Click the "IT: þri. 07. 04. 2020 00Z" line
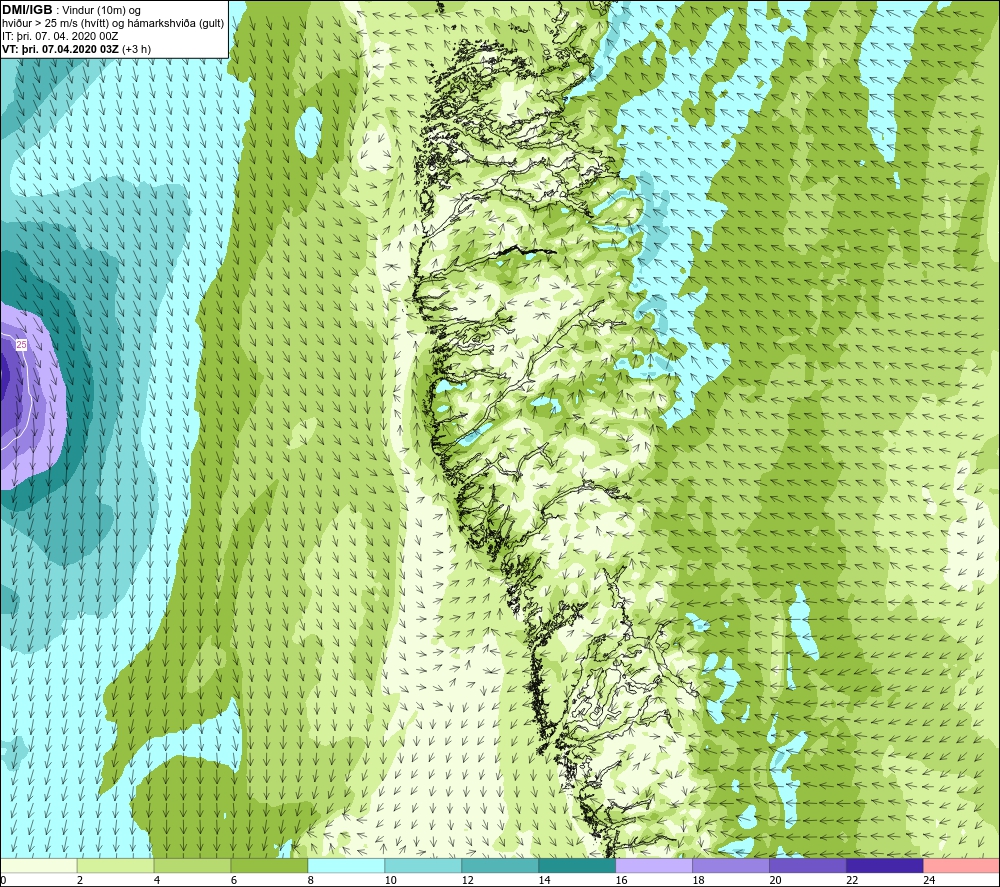The height and width of the screenshot is (887, 1000). pos(60,36)
